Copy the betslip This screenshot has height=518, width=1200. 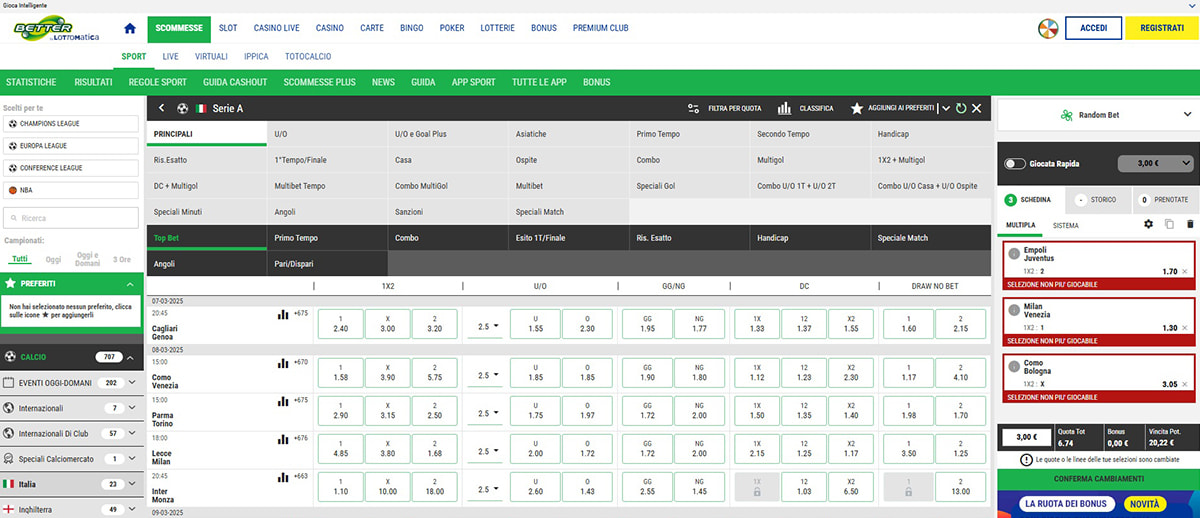(1169, 225)
